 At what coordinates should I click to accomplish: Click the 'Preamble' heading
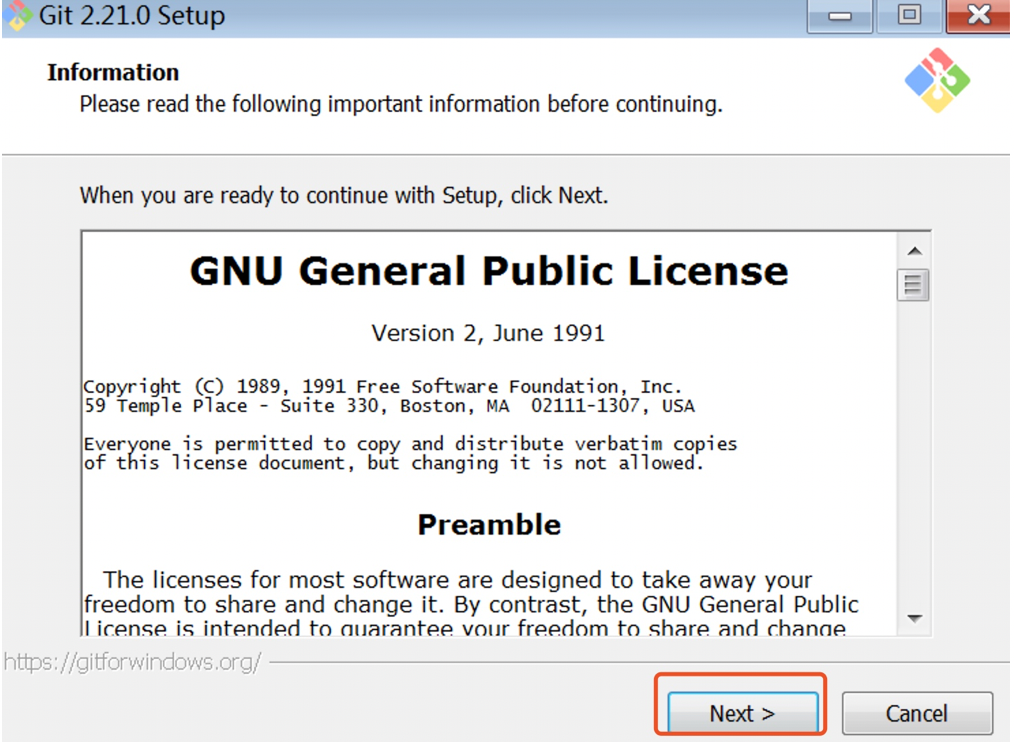(489, 525)
